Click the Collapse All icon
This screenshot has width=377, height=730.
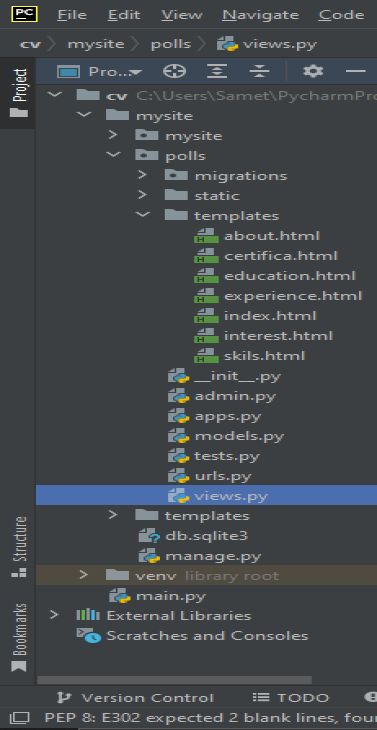point(259,71)
